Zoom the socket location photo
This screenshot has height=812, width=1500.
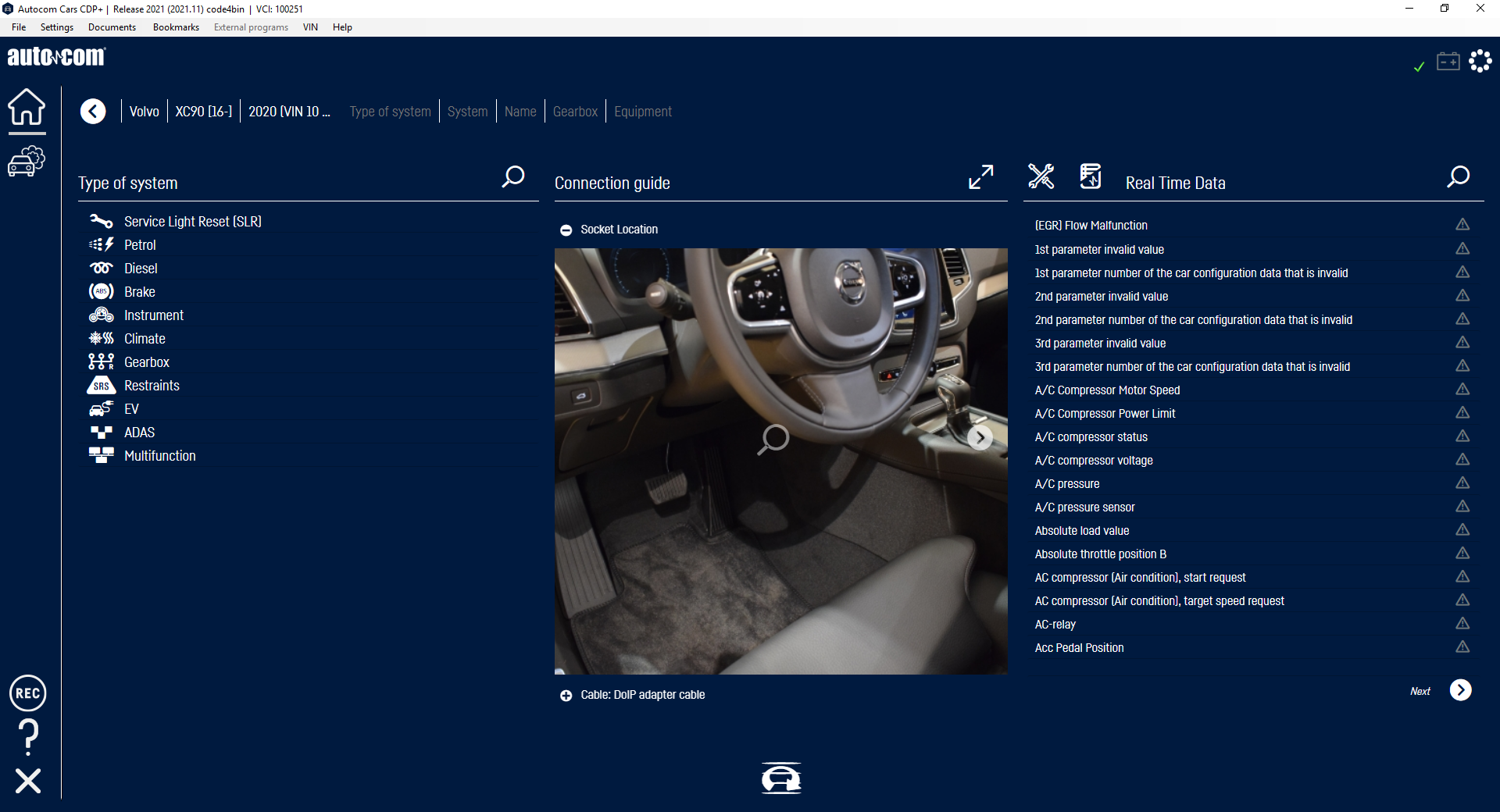[x=773, y=439]
